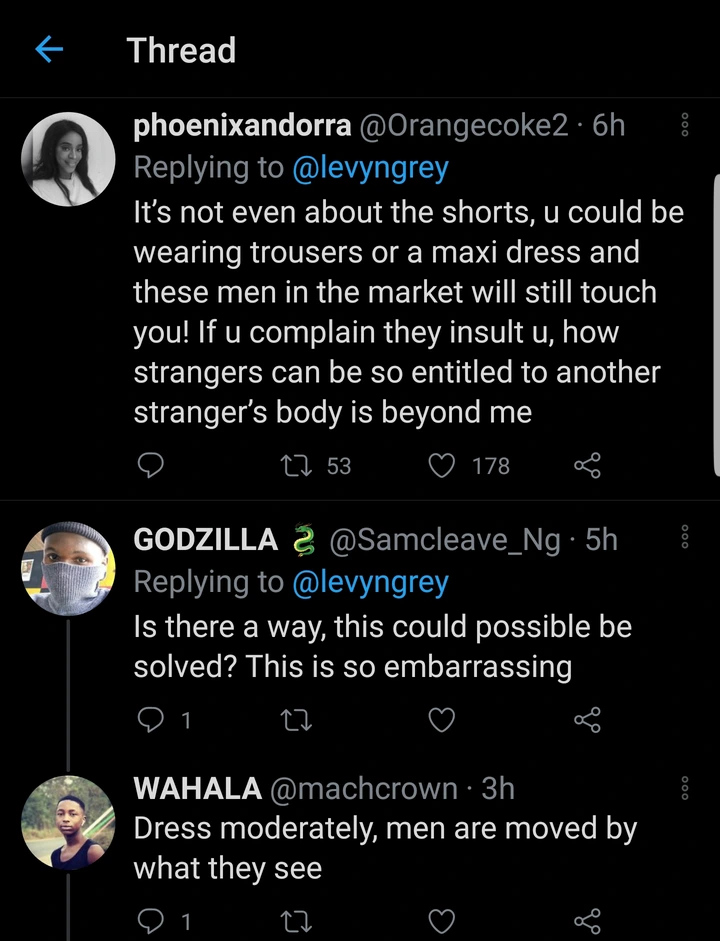This screenshot has height=941, width=720.
Task: Open @levyngrey link in phoenixandorra's reply
Action: [370, 168]
